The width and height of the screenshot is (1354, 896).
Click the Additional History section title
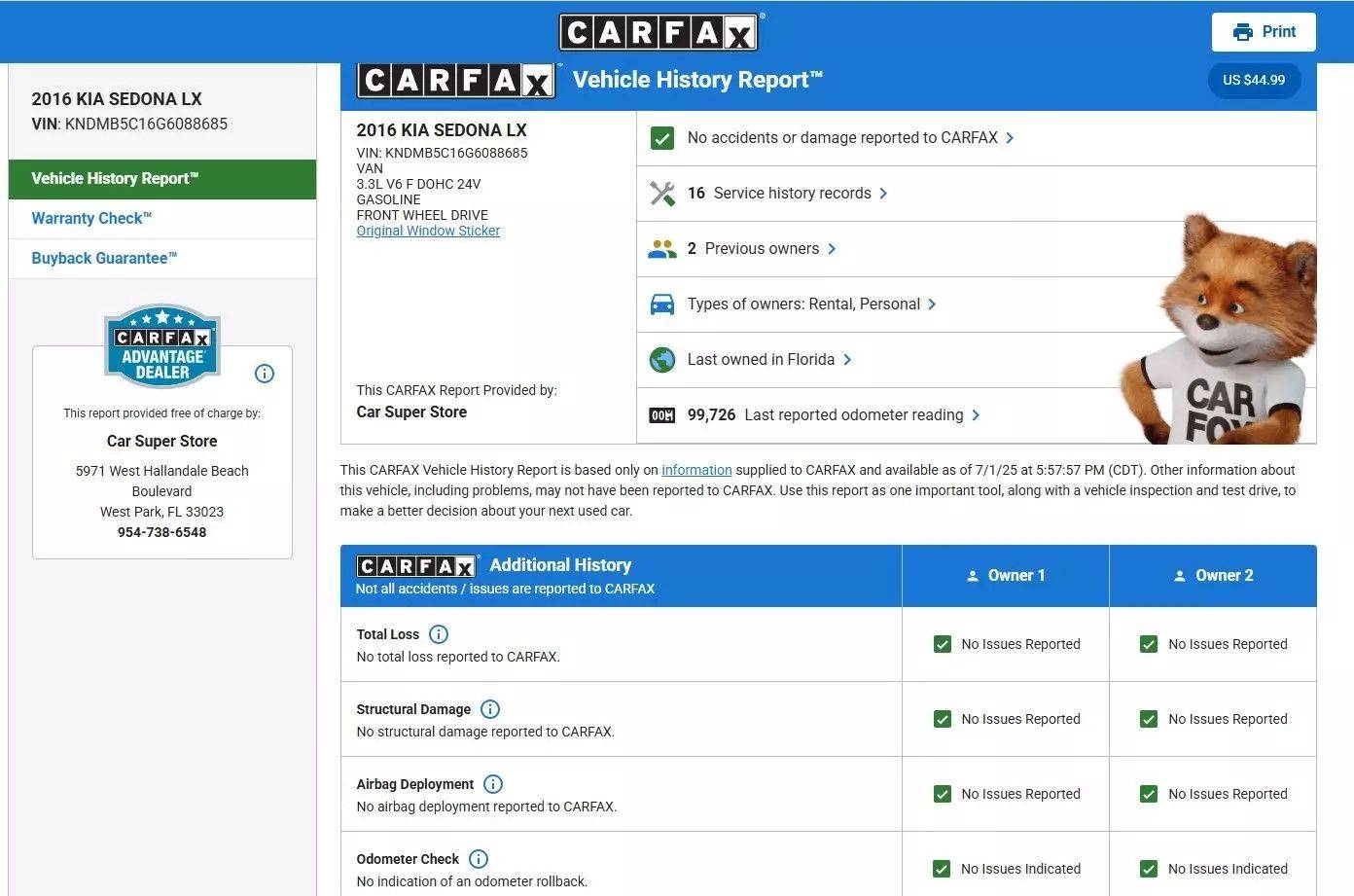pyautogui.click(x=560, y=565)
